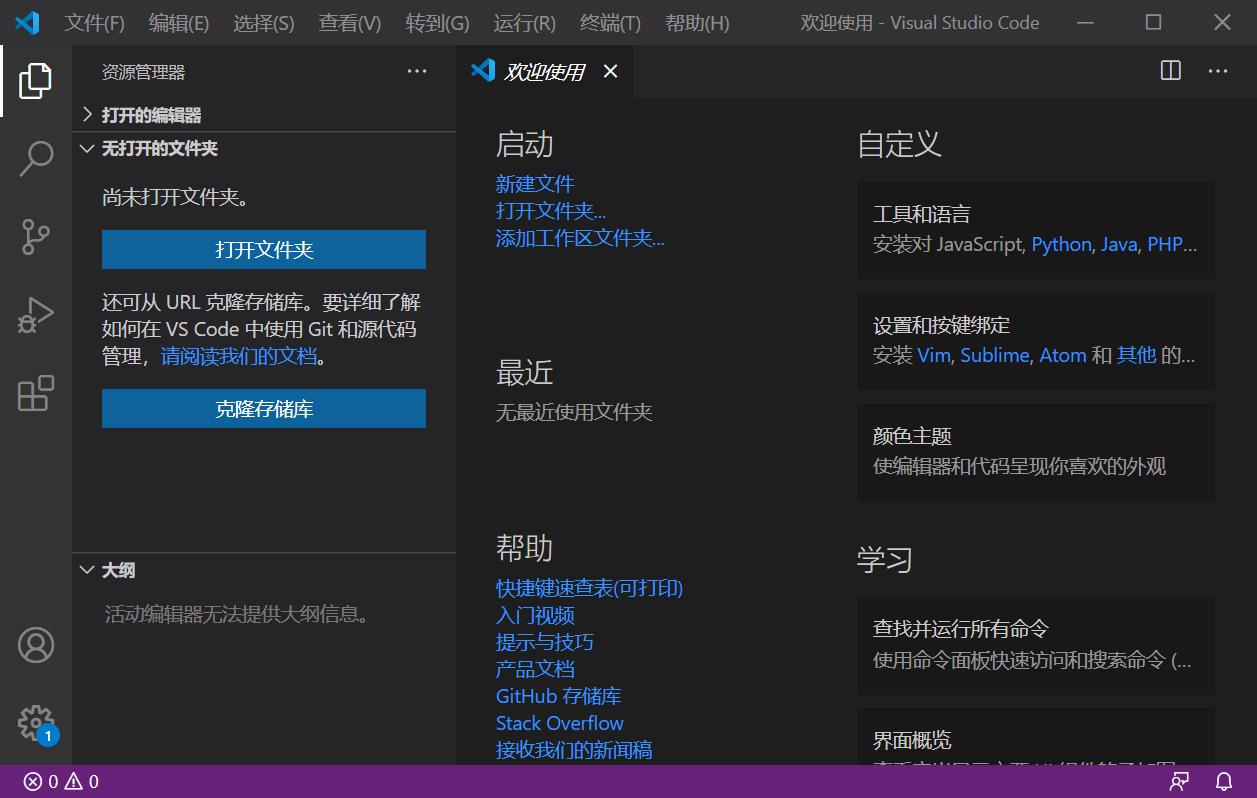1257x798 pixels.
Task: Expand the 打开的编辑器 section
Action: point(264,115)
